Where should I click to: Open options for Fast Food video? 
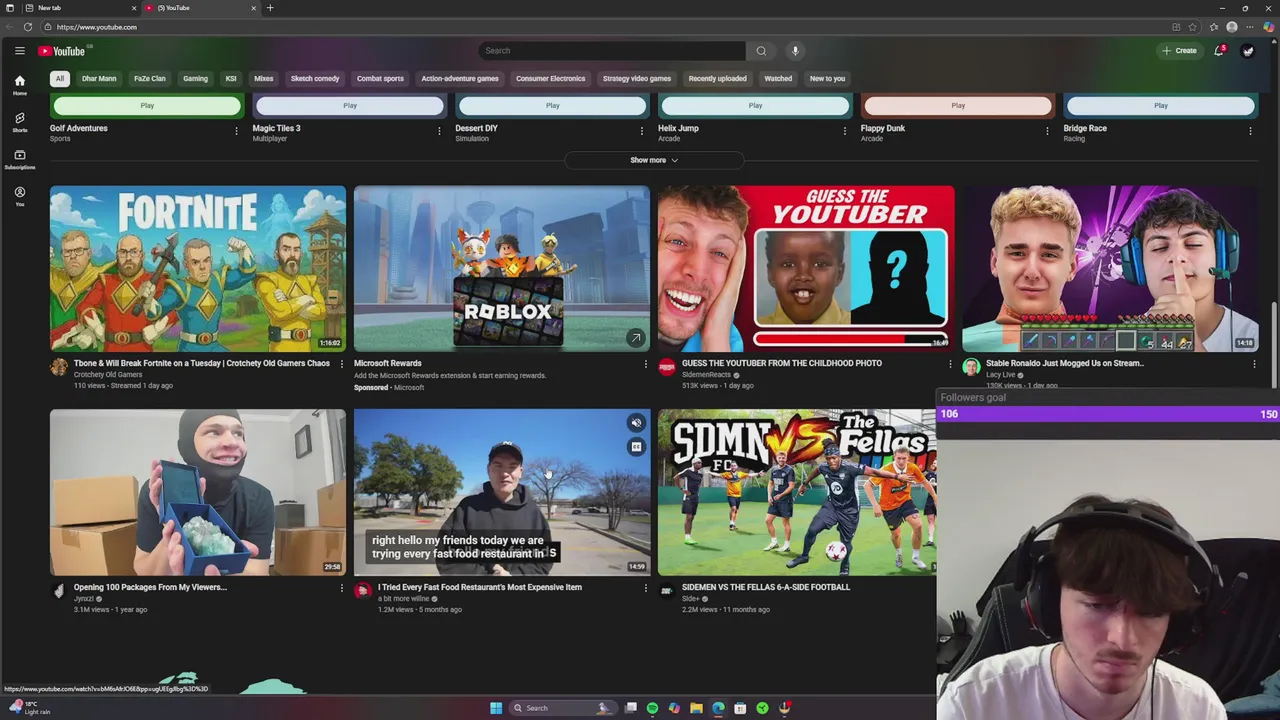(x=645, y=589)
